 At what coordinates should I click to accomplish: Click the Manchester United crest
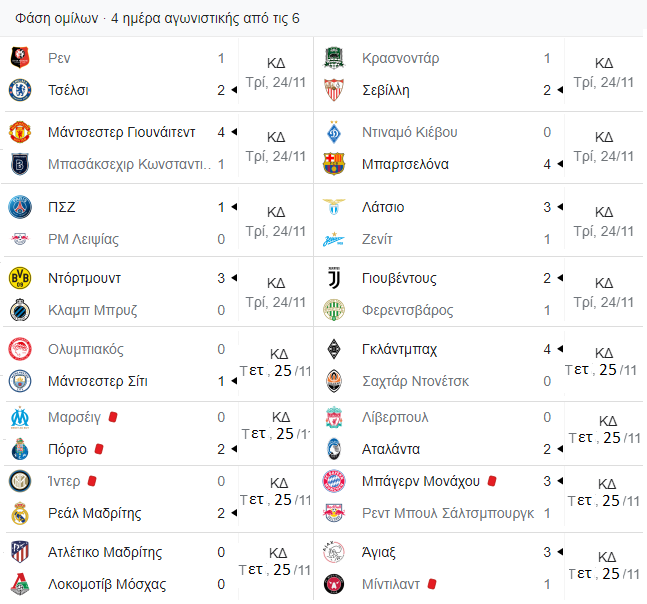[19, 132]
